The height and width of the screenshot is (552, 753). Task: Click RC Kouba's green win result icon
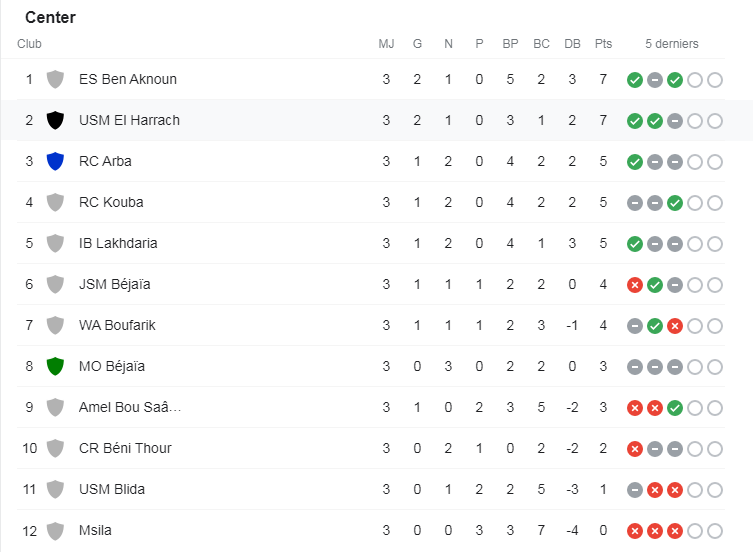(674, 203)
